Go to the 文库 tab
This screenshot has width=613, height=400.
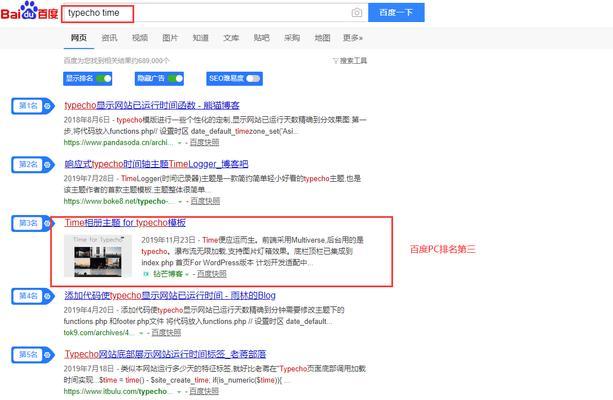tap(231, 38)
